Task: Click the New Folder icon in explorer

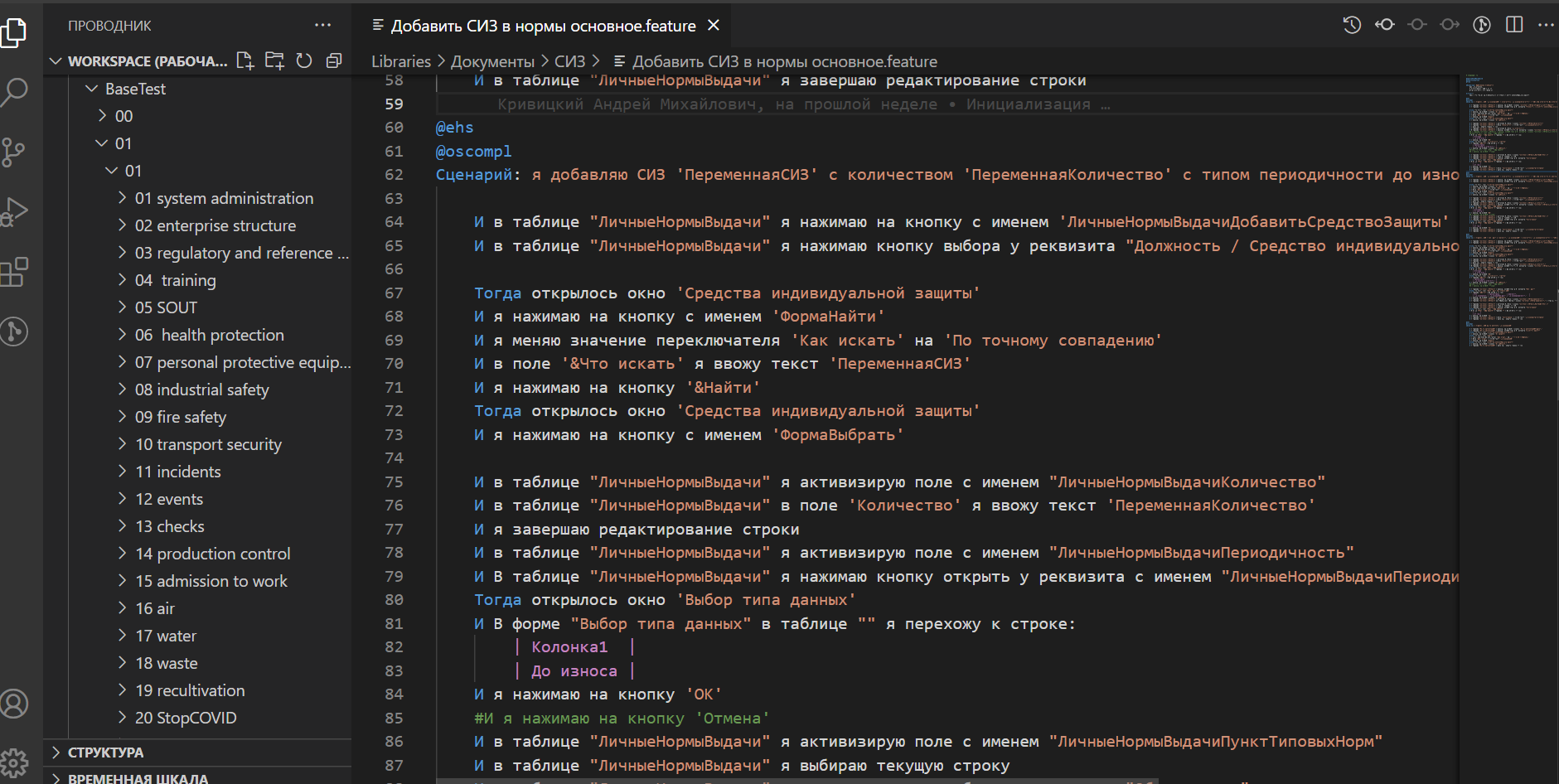Action: (274, 60)
